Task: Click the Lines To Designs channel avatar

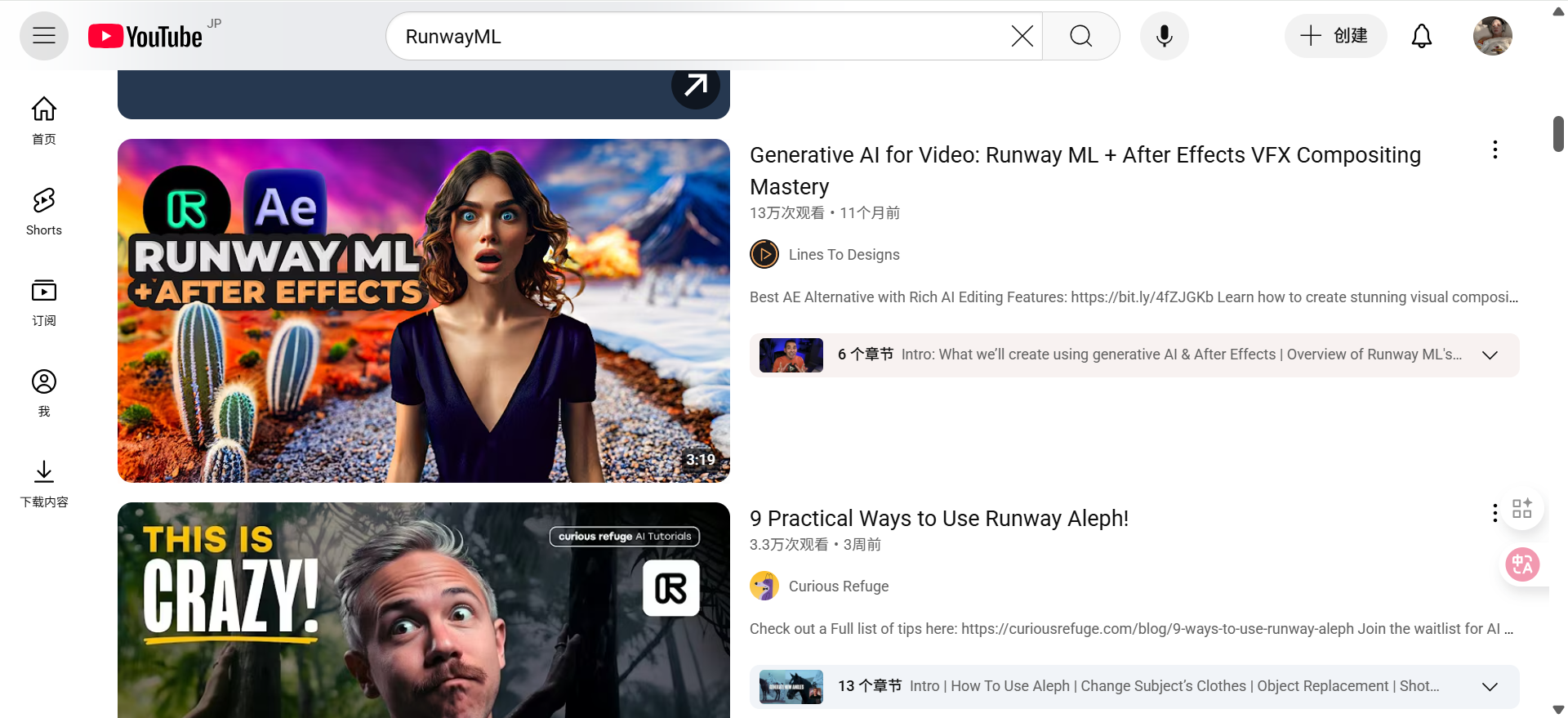Action: point(764,254)
